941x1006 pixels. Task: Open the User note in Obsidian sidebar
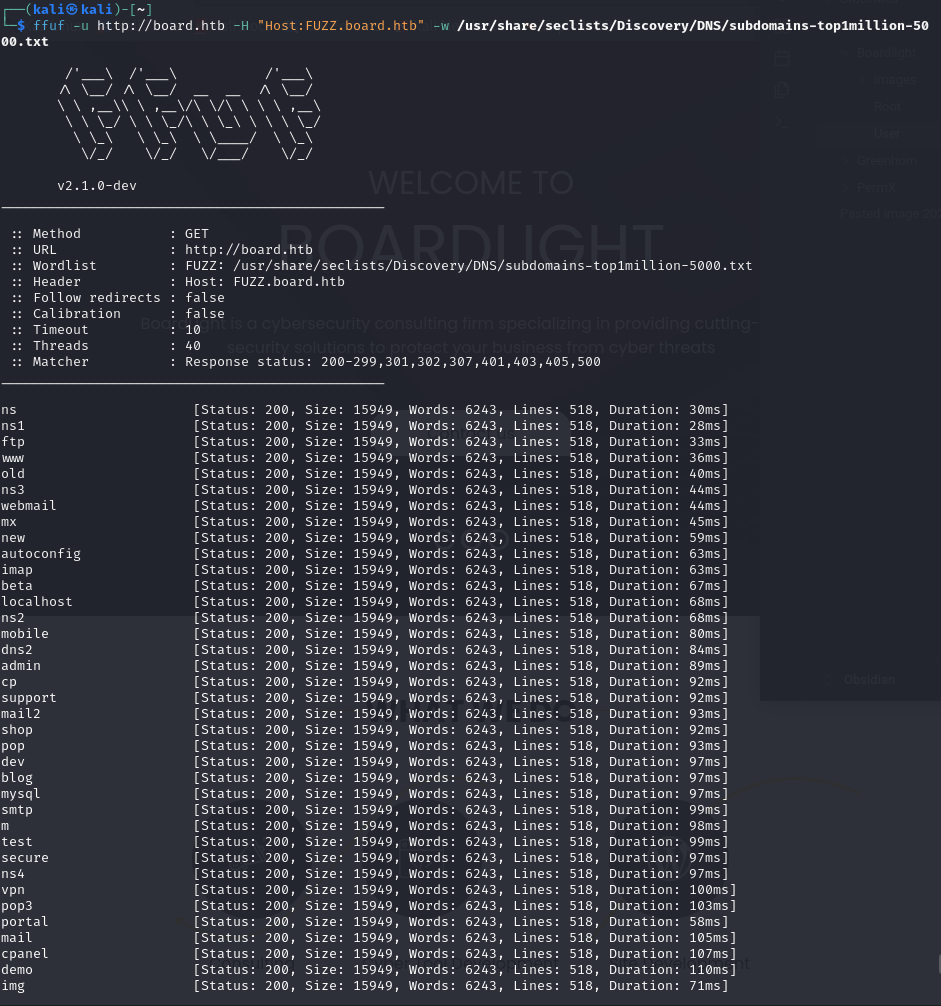point(887,133)
